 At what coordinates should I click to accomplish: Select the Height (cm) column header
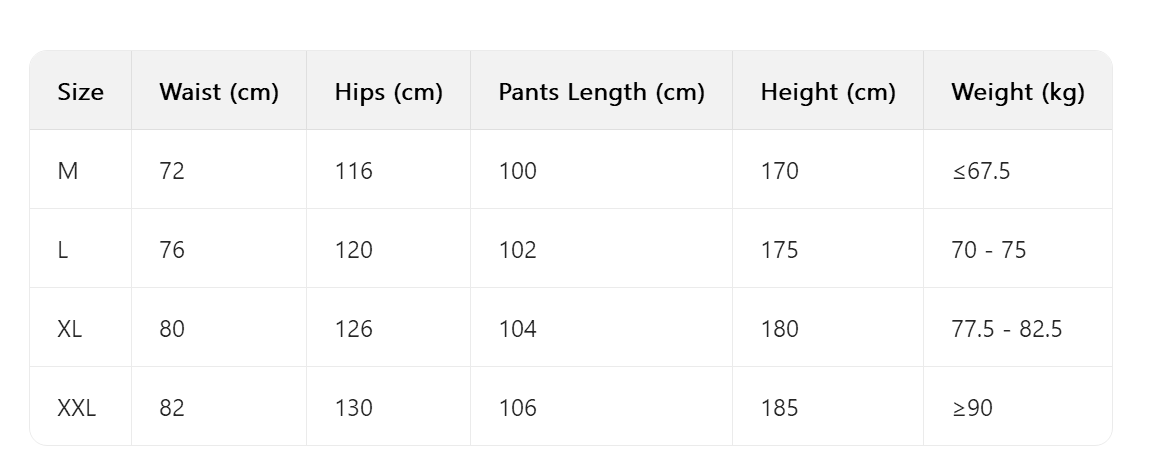827,92
